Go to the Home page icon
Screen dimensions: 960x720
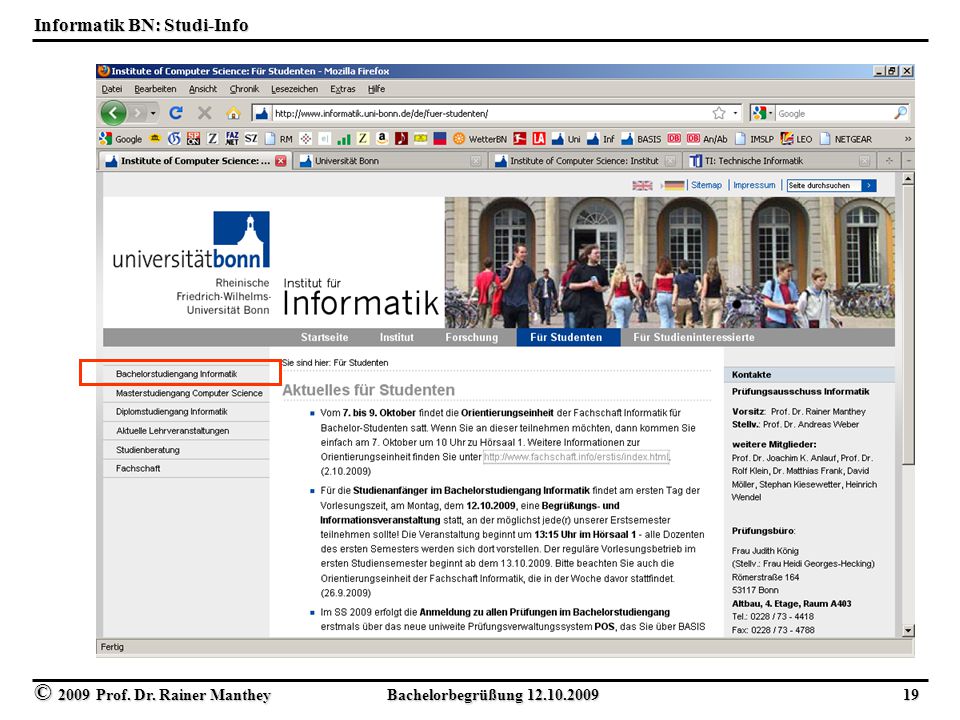233,113
